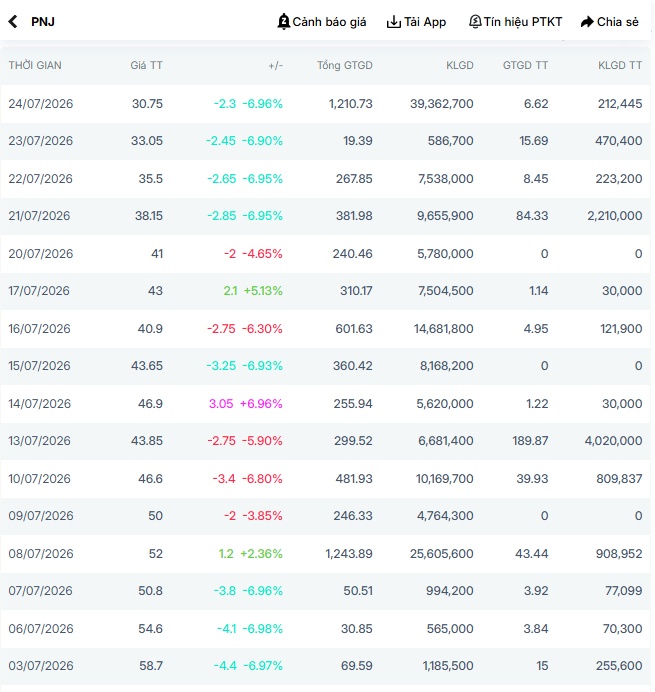Select the 17/07/2026 date cell
The height and width of the screenshot is (692, 655).
pos(39,291)
